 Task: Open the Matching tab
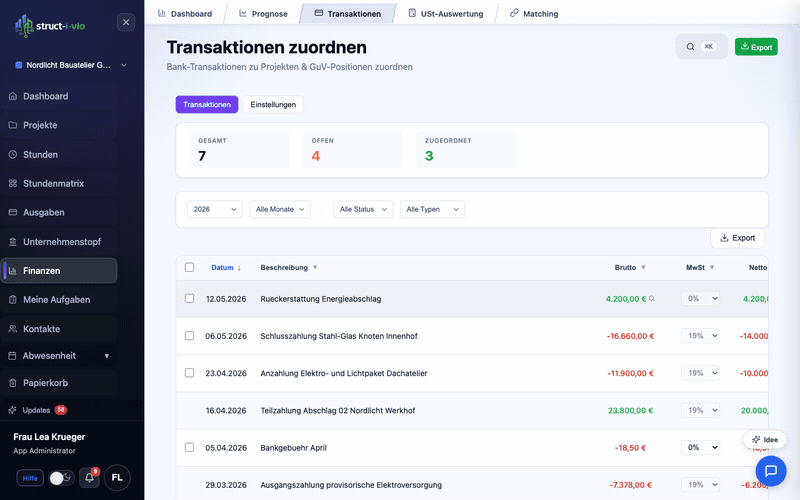[533, 14]
